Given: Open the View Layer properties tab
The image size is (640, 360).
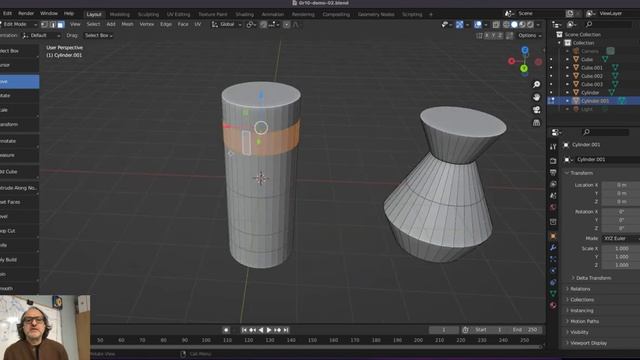Looking at the screenshot, I should (x=553, y=184).
